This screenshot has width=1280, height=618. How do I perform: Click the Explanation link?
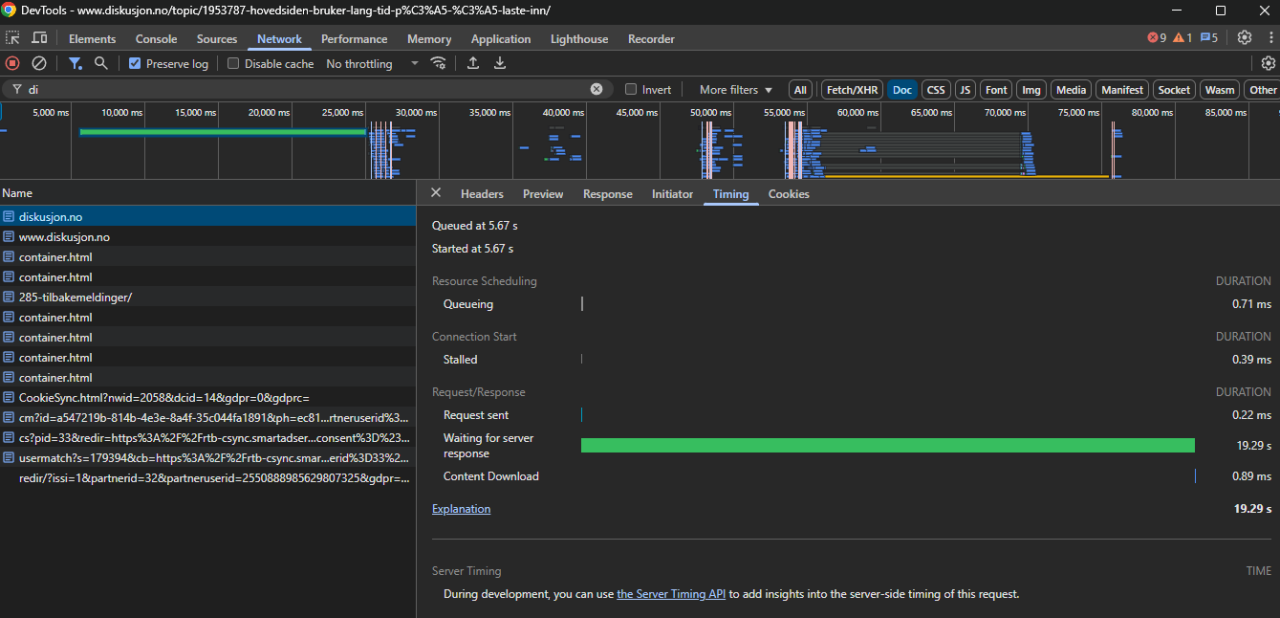(461, 509)
